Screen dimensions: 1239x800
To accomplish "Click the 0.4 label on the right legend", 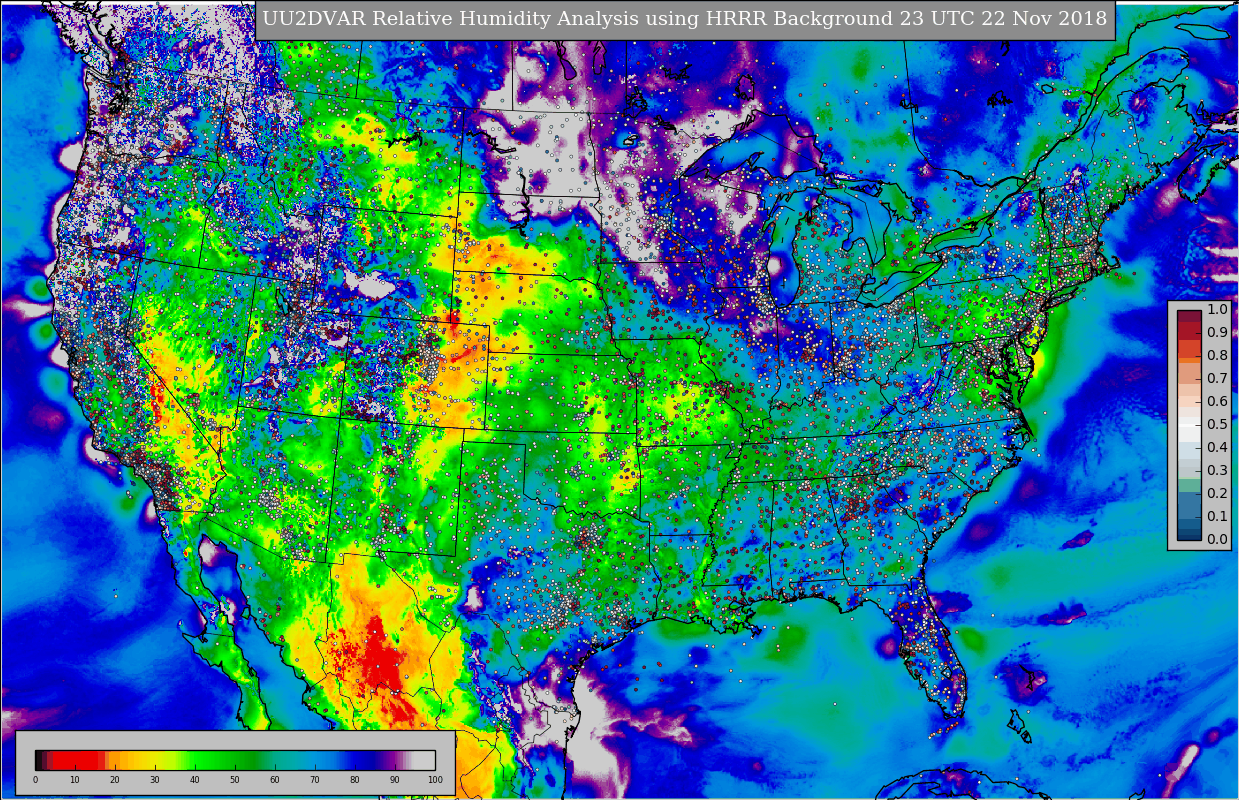I will click(x=1217, y=447).
